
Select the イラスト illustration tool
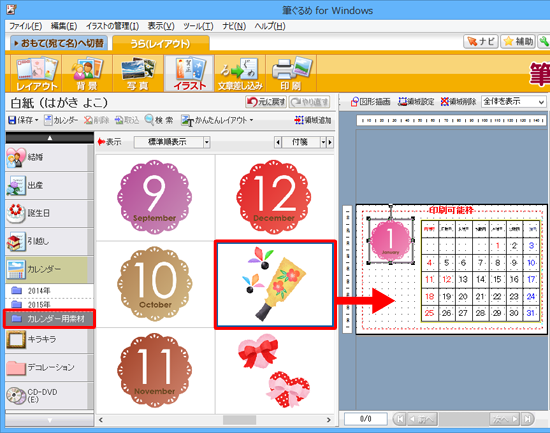(x=189, y=73)
